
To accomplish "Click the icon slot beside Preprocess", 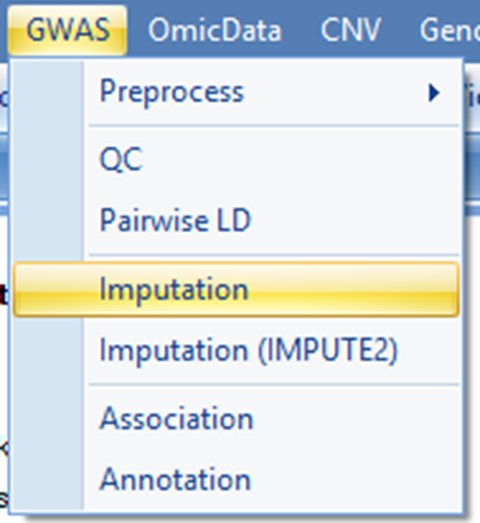I will click(x=49, y=92).
